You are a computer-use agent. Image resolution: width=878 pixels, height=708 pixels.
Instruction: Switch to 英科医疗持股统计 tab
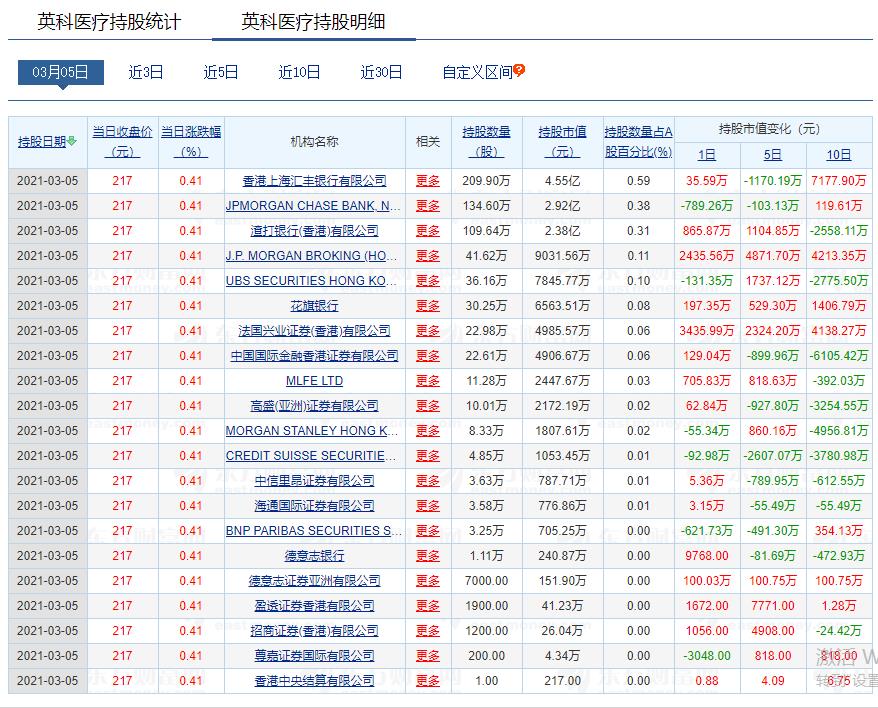tap(109, 22)
